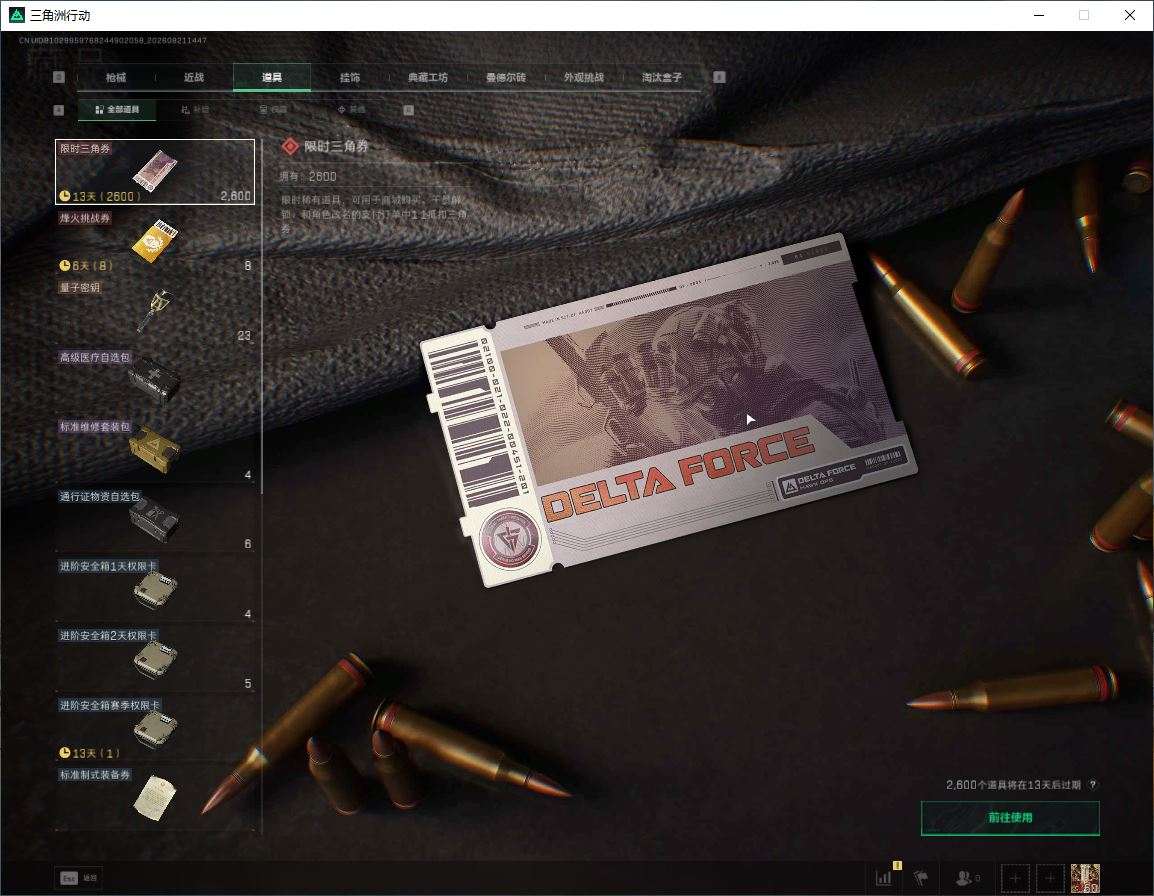
Task: Click the 三角洲行动 app icon in the title bar
Action: pos(16,15)
